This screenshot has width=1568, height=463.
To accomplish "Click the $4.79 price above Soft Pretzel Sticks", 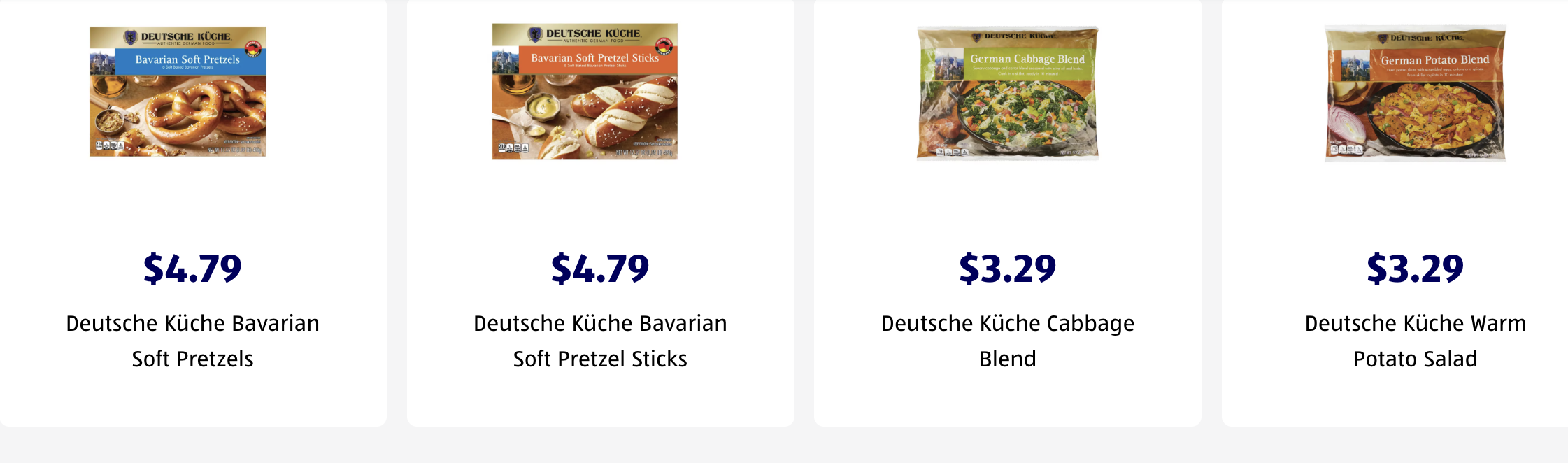I will [600, 269].
